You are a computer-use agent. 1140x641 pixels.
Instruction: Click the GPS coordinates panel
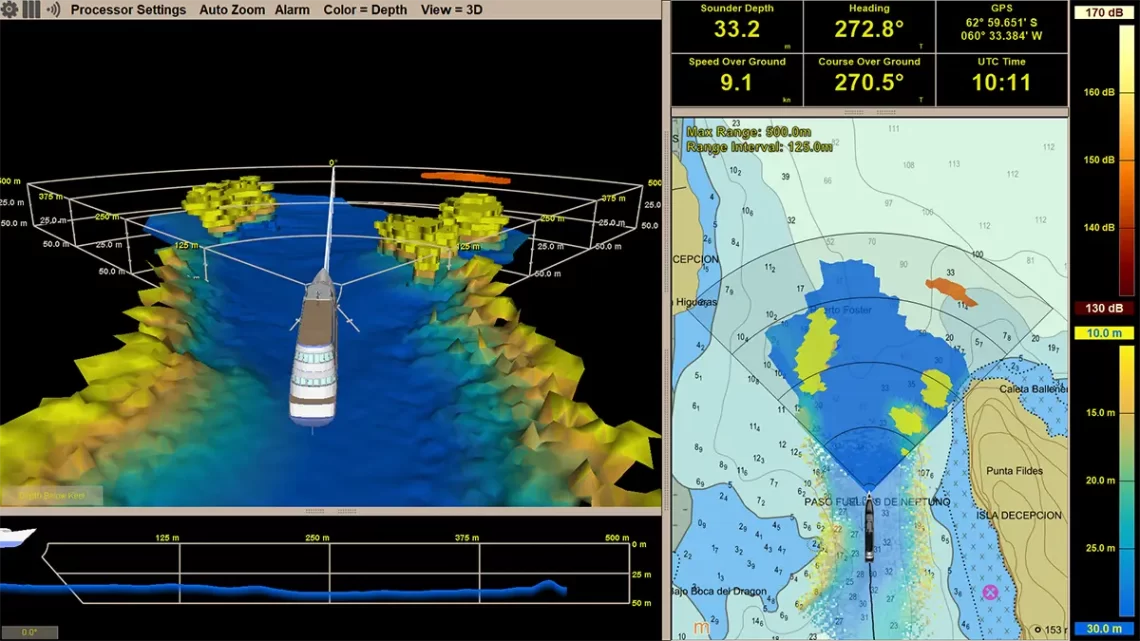[1001, 26]
